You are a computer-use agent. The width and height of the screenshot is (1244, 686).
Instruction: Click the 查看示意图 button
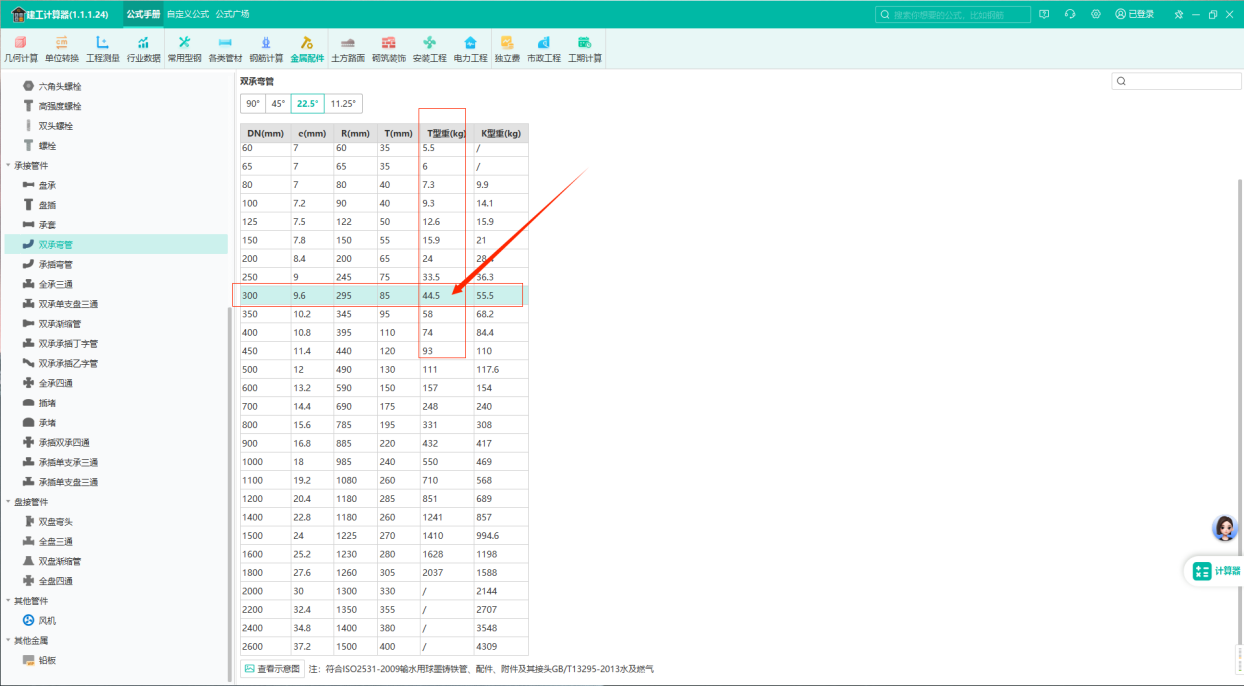coord(271,668)
